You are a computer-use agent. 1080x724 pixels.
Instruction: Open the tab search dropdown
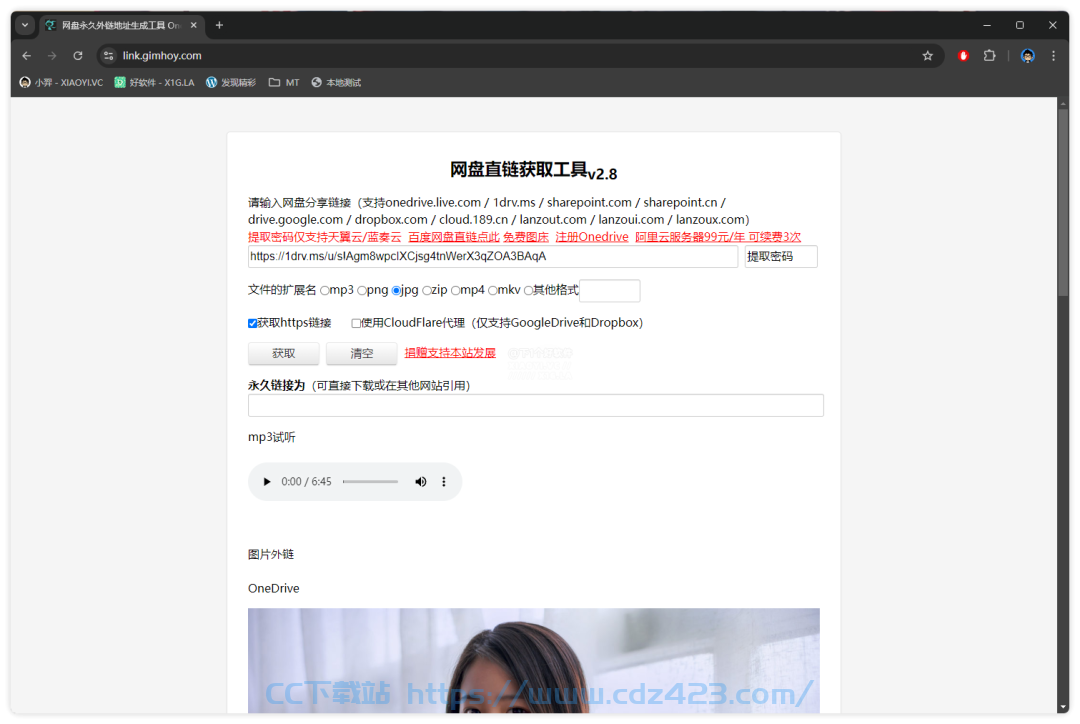[25, 25]
